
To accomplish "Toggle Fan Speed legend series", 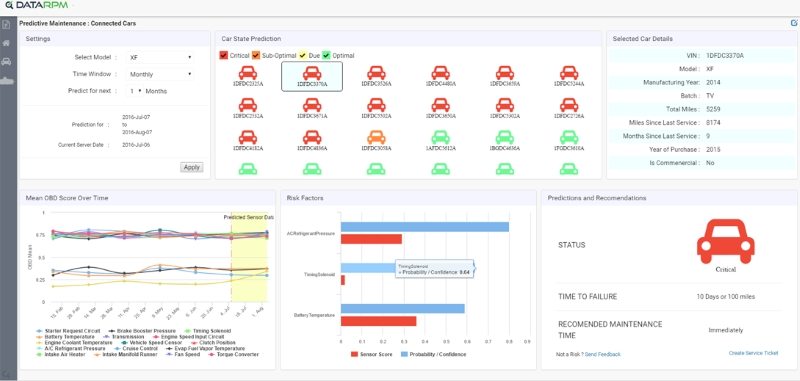I will pyautogui.click(x=184, y=354).
